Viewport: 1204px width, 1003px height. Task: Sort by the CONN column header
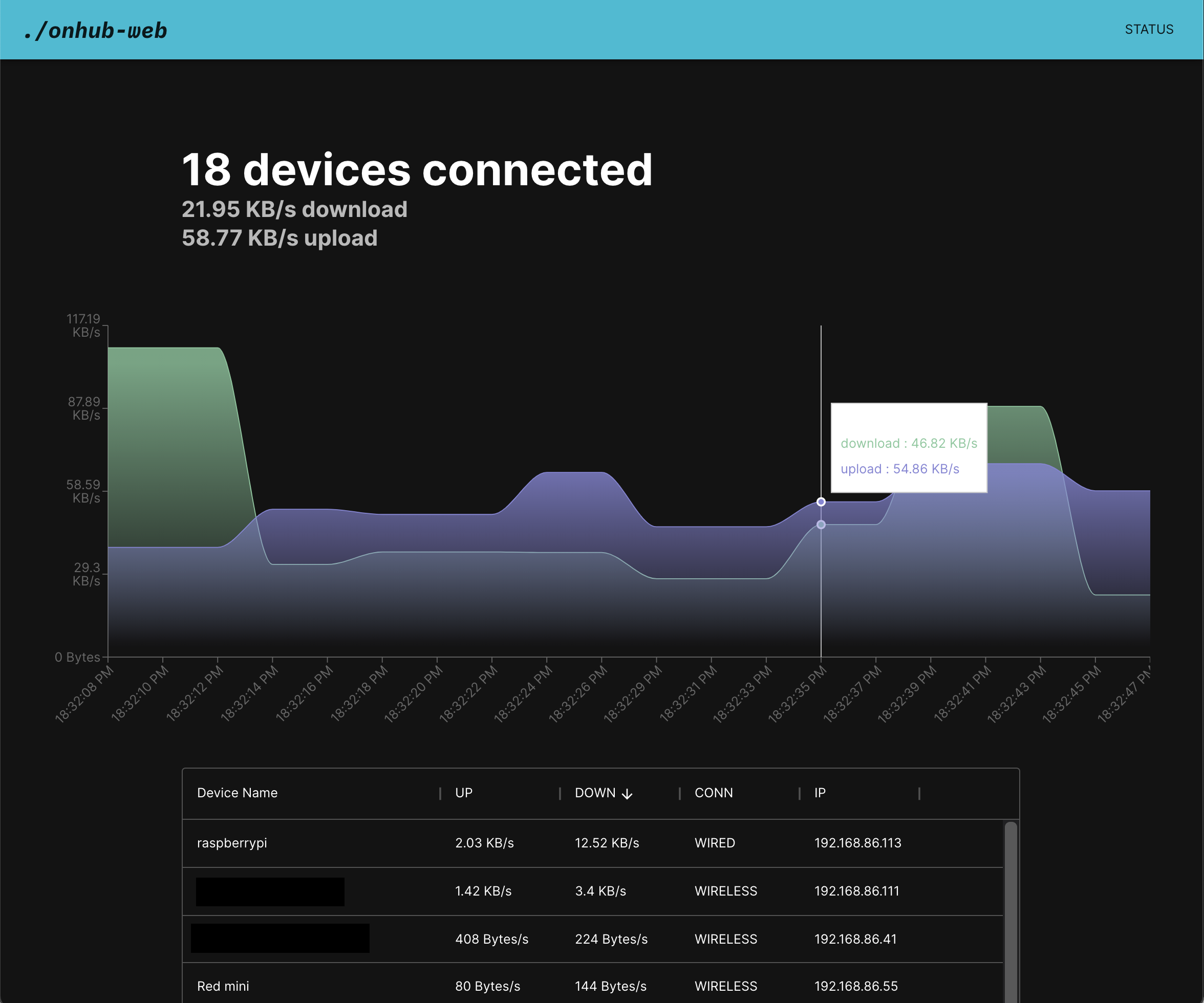(x=714, y=793)
